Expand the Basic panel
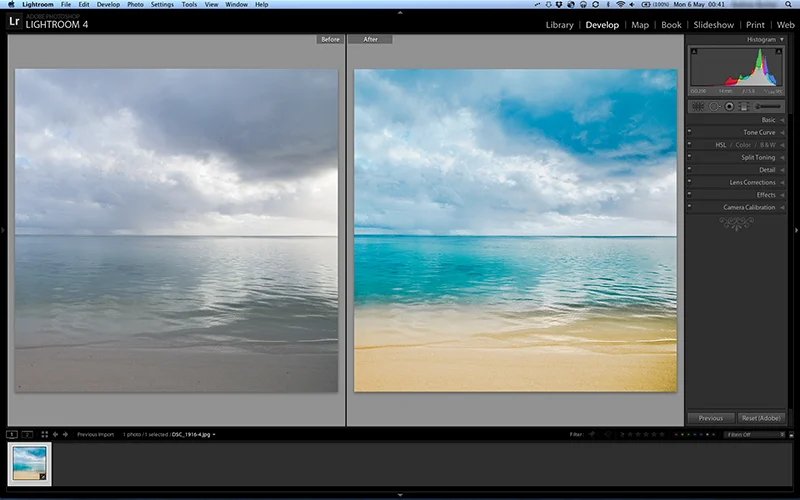The image size is (800, 500). 736,119
